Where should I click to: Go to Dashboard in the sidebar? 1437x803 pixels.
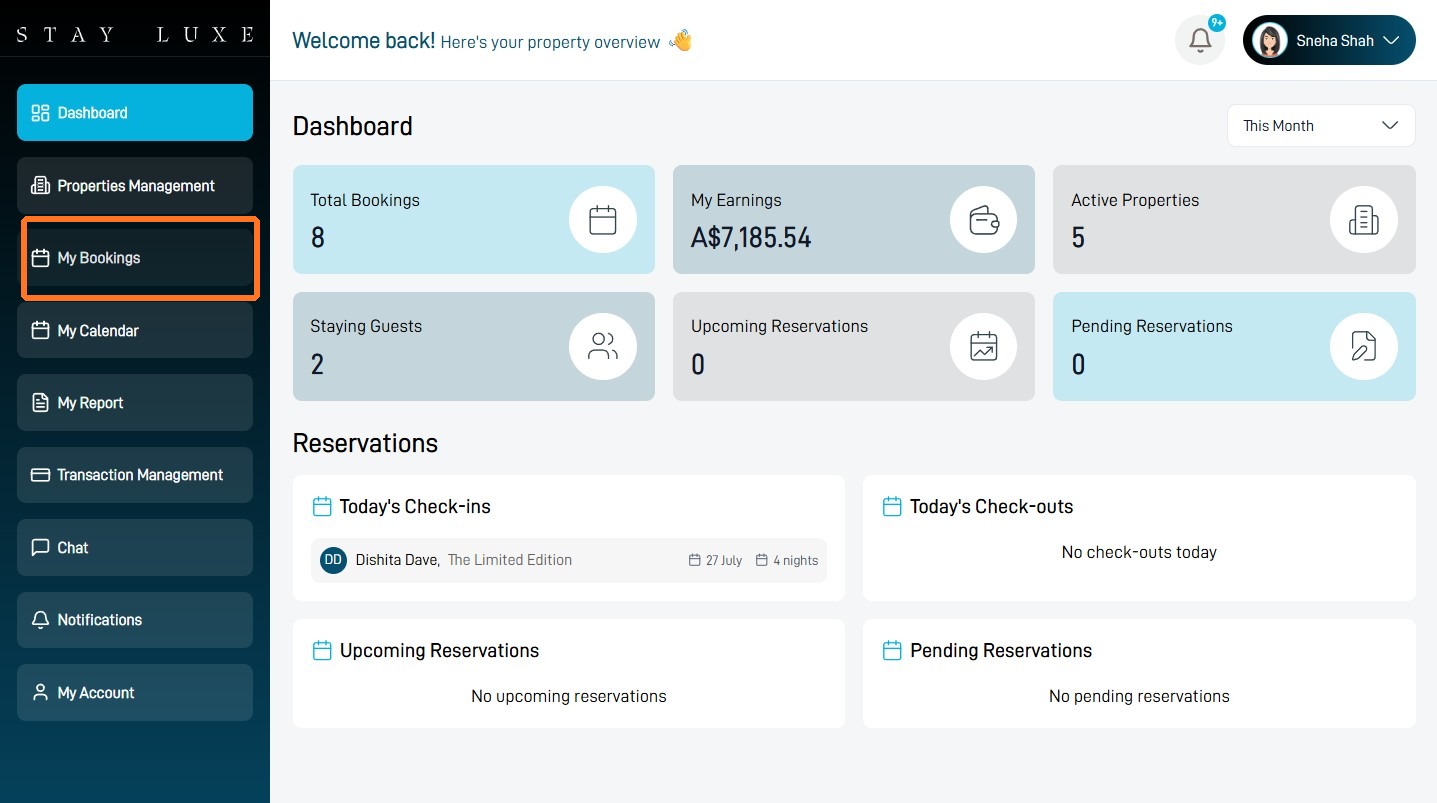[135, 113]
